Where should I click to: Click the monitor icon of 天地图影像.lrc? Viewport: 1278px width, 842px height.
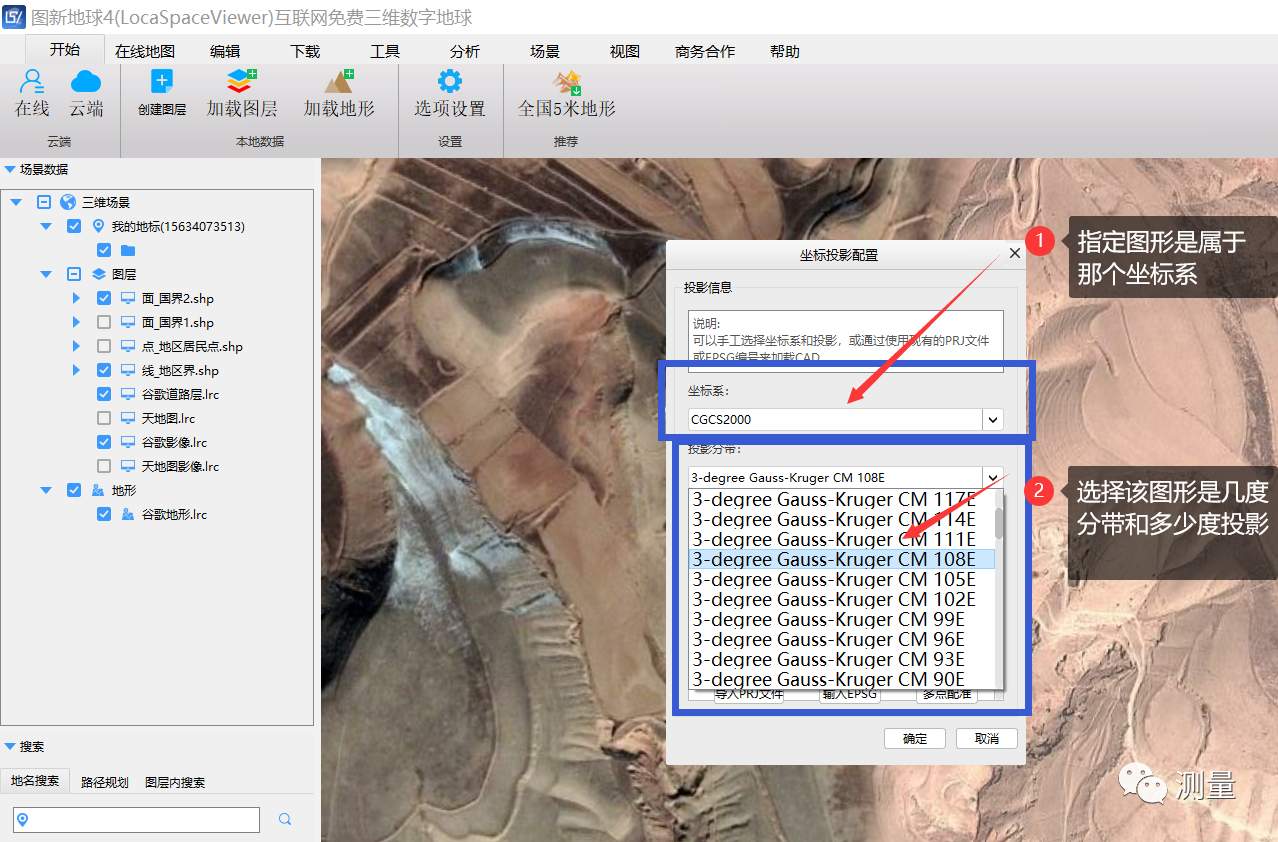point(128,466)
